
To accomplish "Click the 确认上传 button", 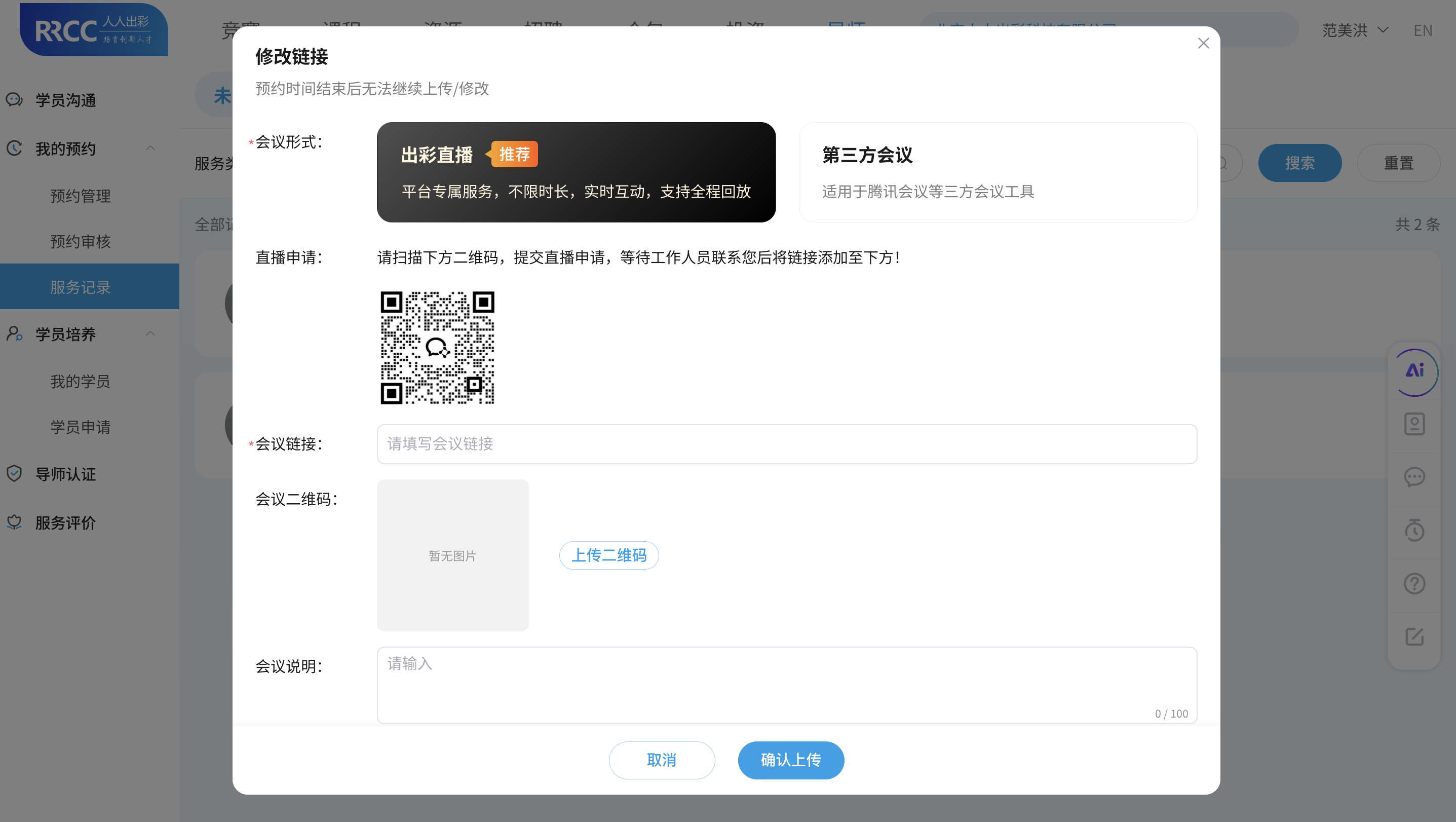I will 791,760.
